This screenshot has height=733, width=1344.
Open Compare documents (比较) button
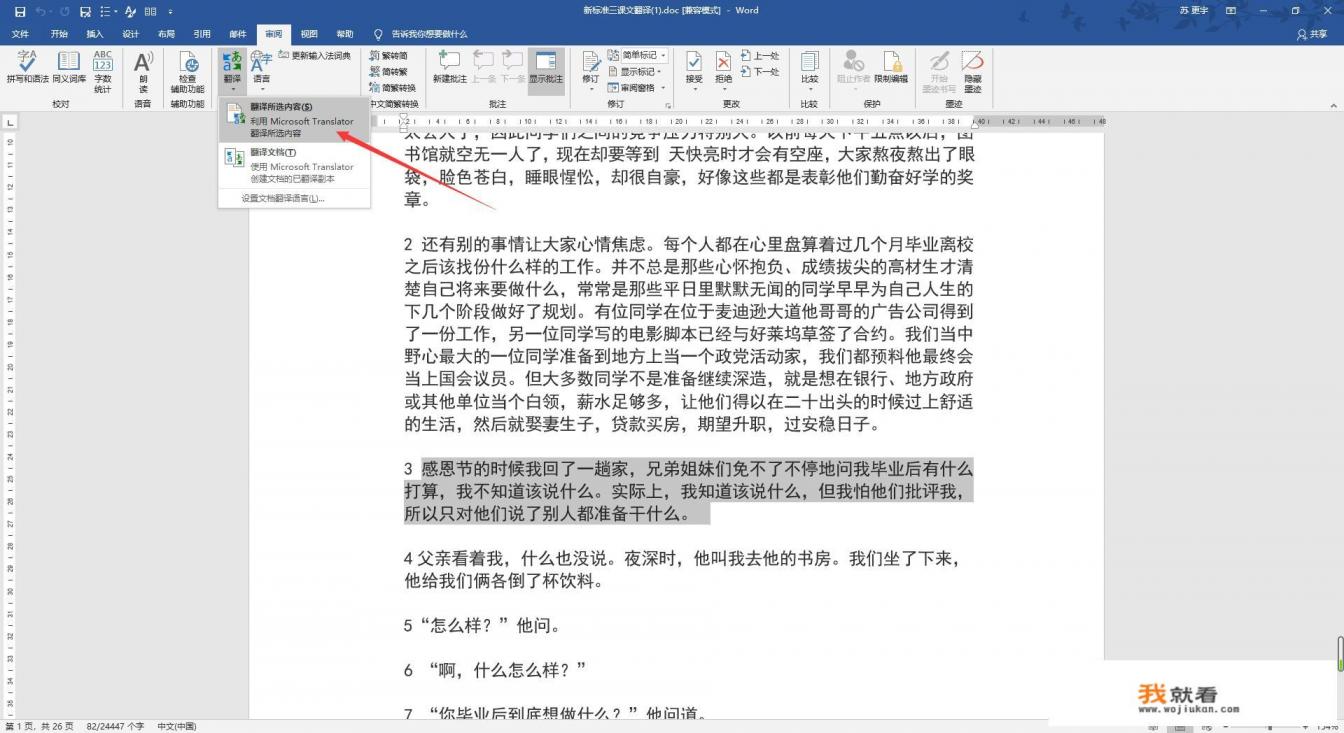coord(809,70)
